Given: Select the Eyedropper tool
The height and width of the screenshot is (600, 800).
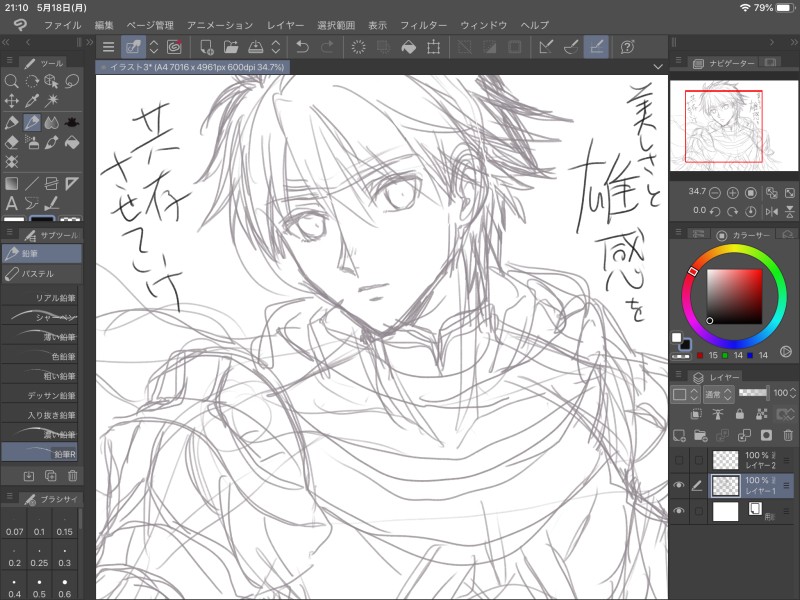Looking at the screenshot, I should click(x=32, y=101).
